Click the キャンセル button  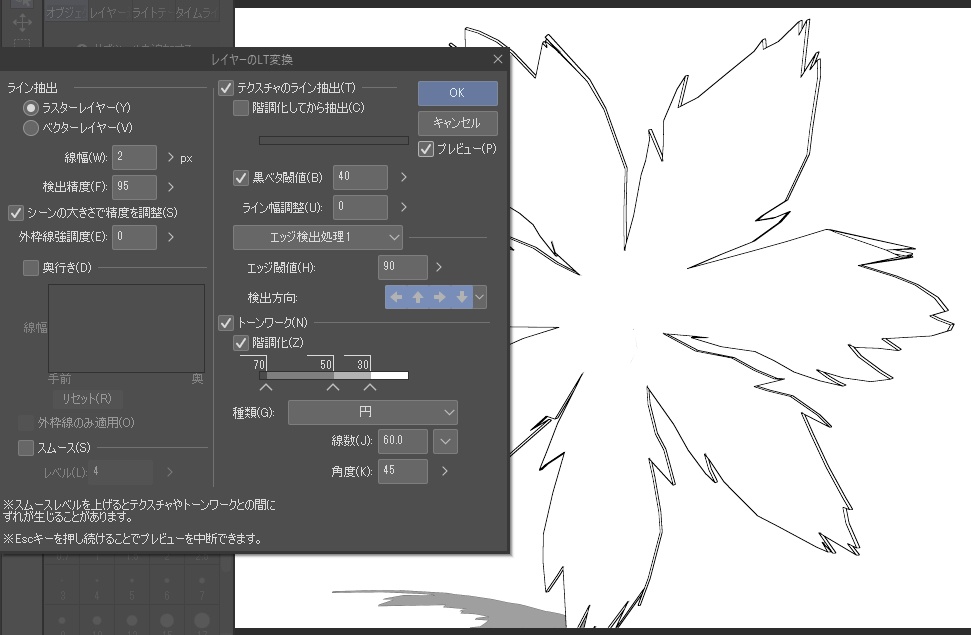pyautogui.click(x=456, y=123)
